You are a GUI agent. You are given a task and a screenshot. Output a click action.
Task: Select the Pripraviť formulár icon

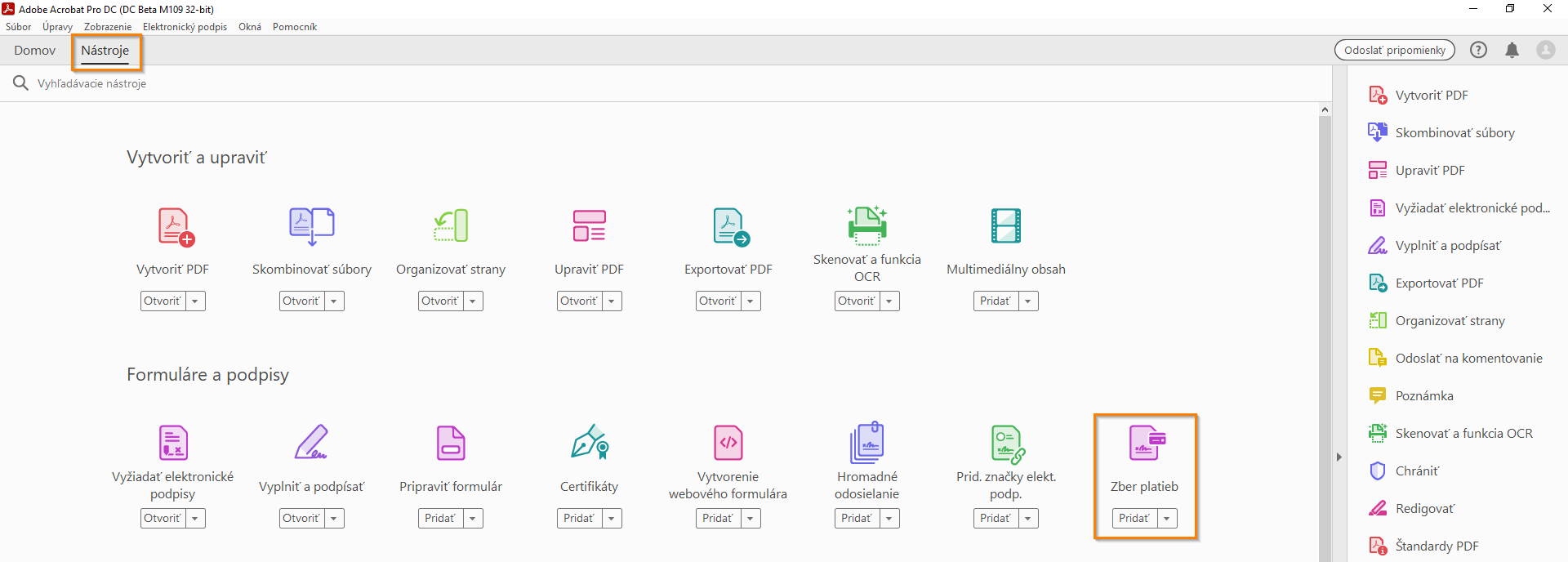[451, 443]
